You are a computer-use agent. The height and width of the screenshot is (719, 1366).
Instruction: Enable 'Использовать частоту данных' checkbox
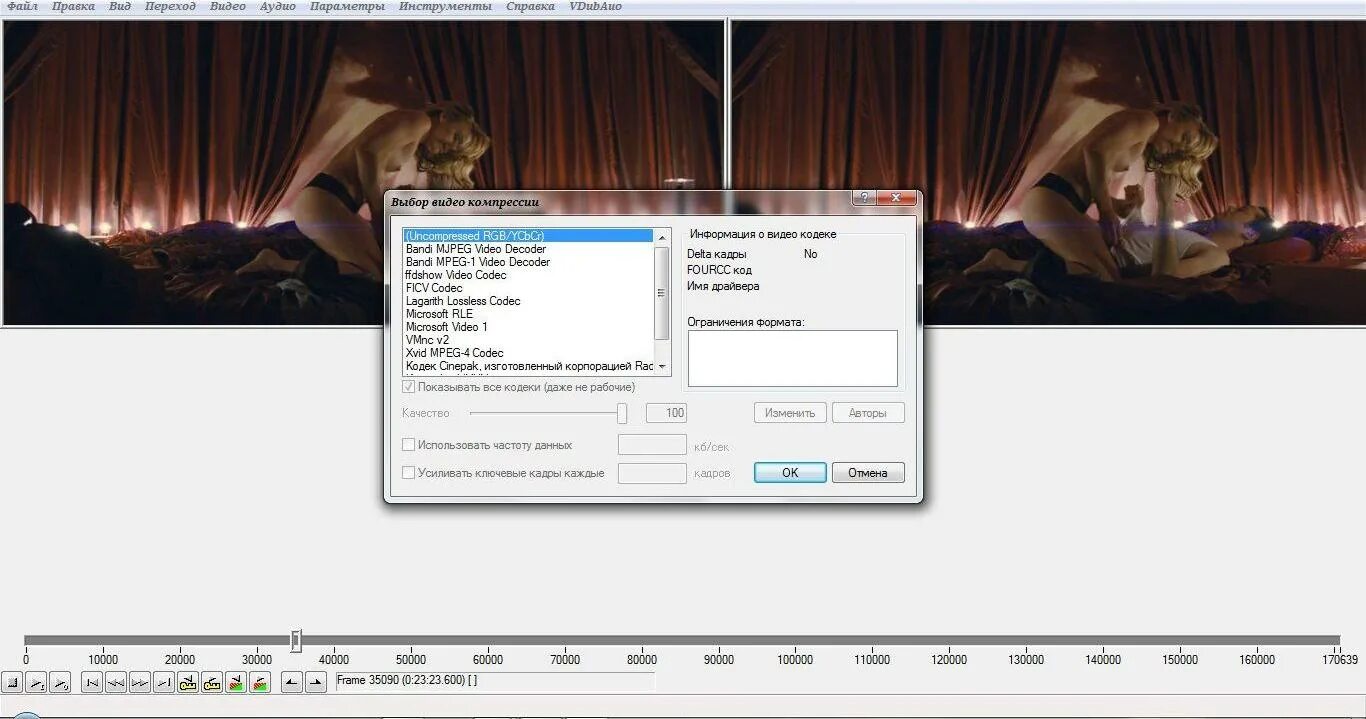(408, 445)
